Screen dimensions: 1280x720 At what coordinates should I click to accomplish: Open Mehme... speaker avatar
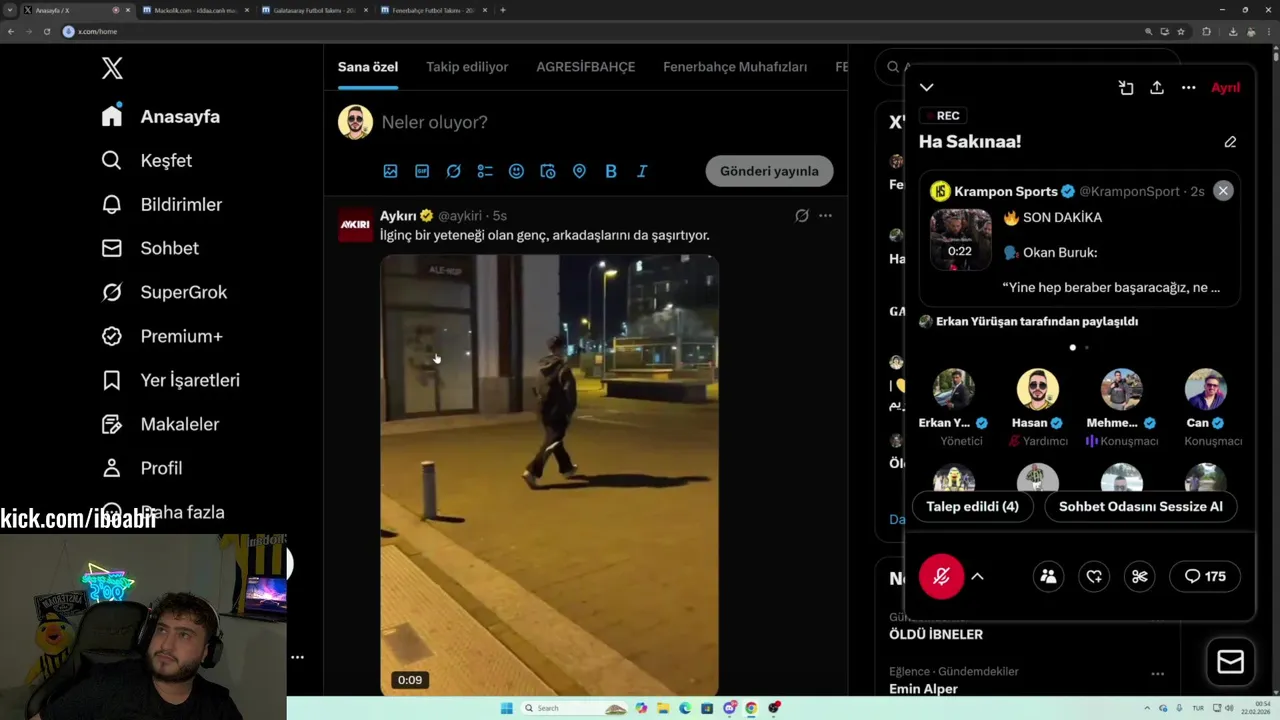pyautogui.click(x=1121, y=389)
